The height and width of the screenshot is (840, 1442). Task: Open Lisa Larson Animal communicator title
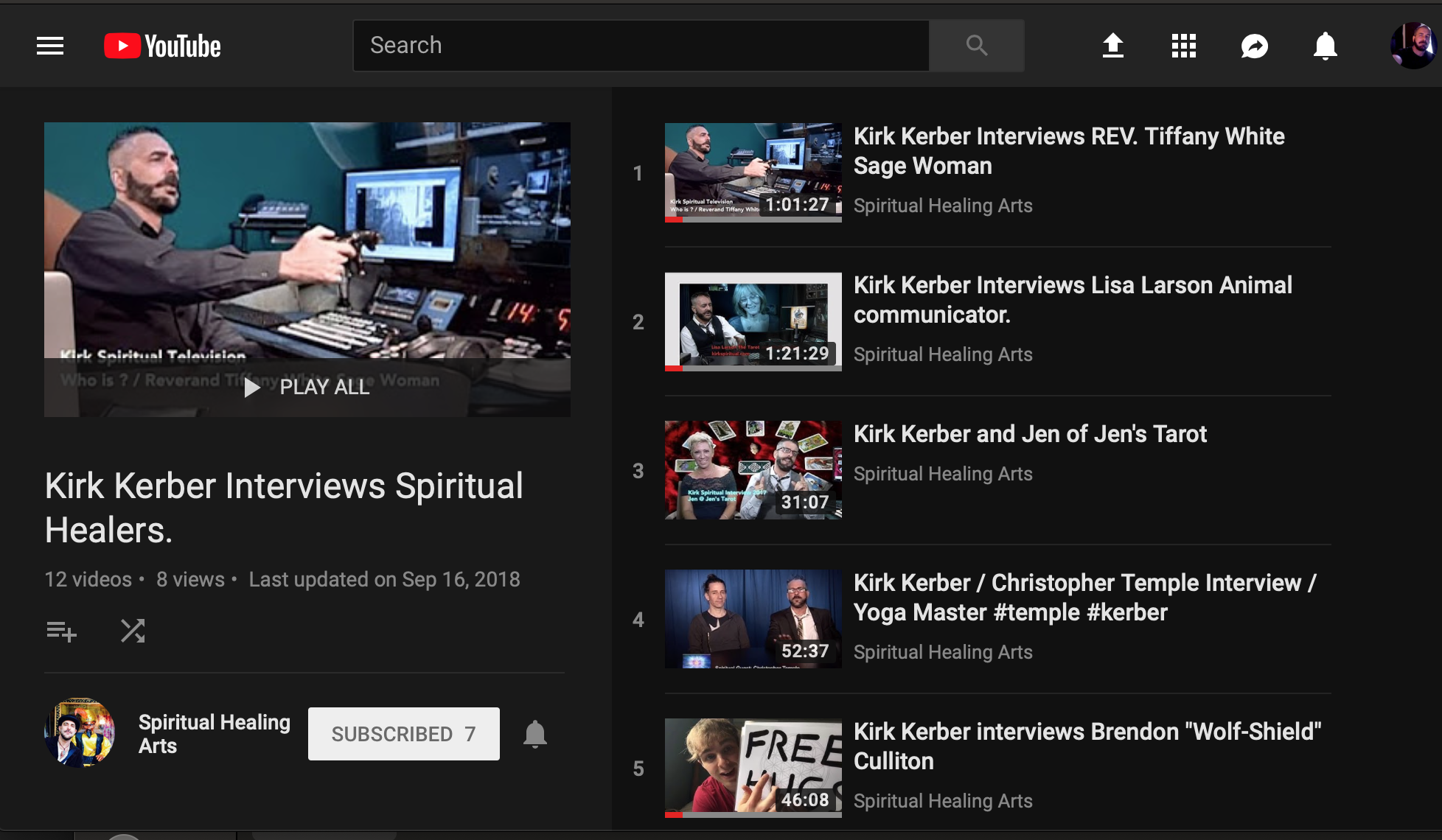click(x=1073, y=300)
